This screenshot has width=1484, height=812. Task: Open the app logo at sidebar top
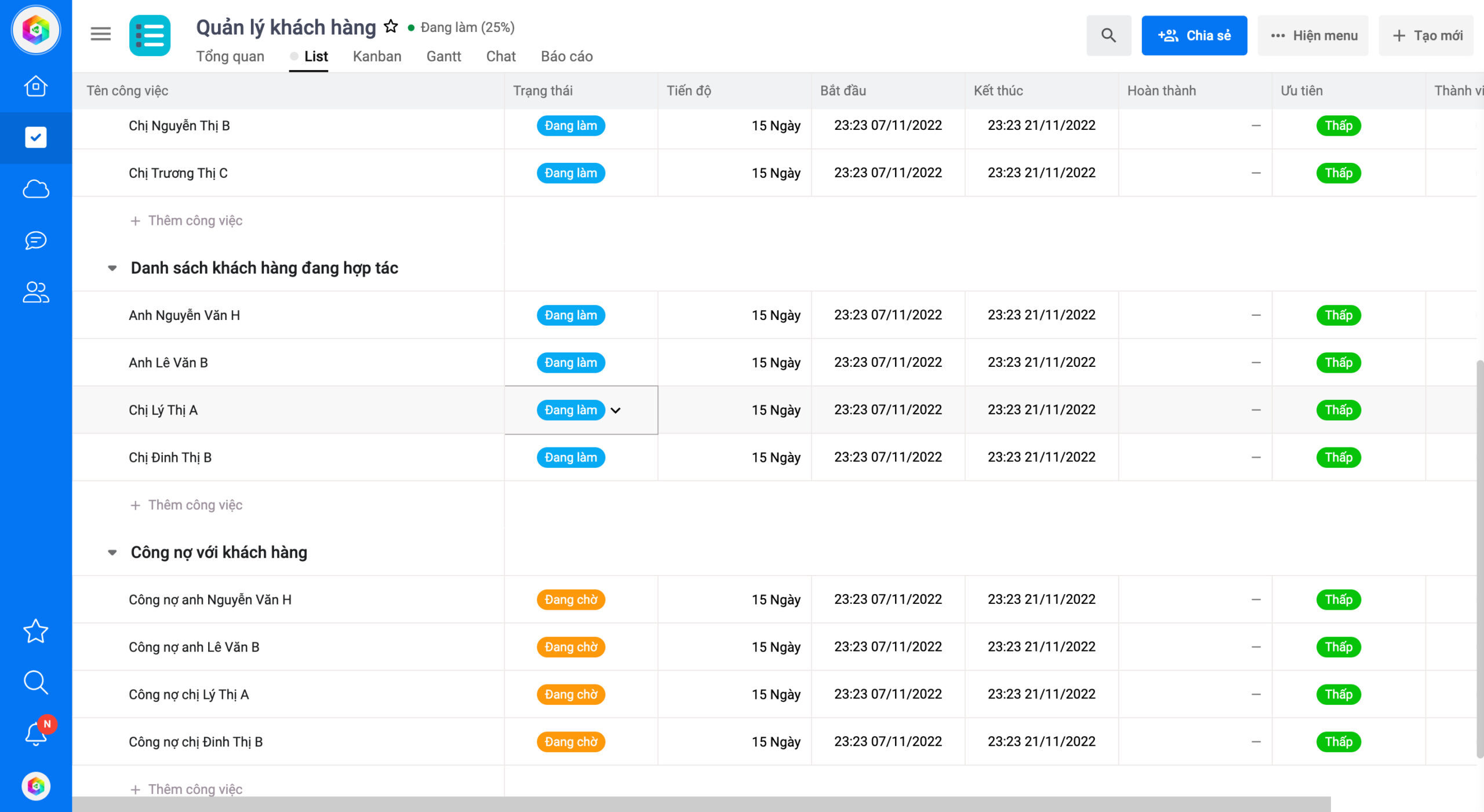(36, 30)
